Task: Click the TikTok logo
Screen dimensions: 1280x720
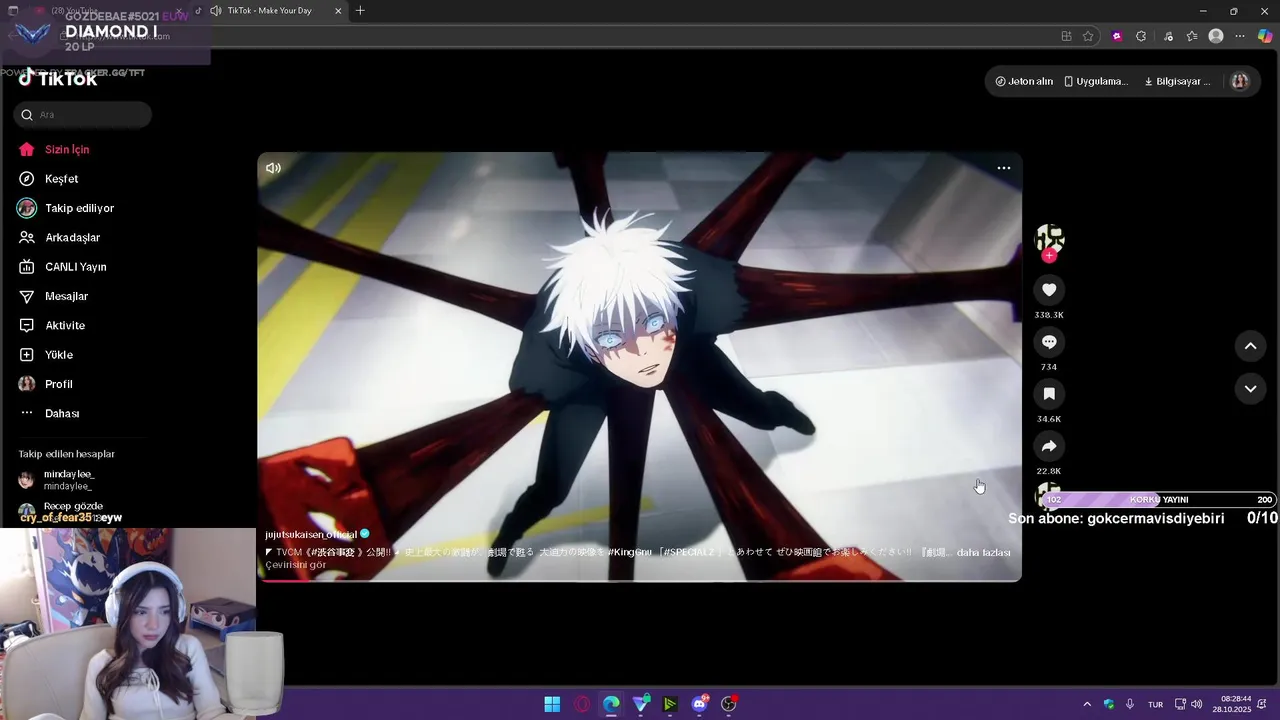Action: click(58, 79)
